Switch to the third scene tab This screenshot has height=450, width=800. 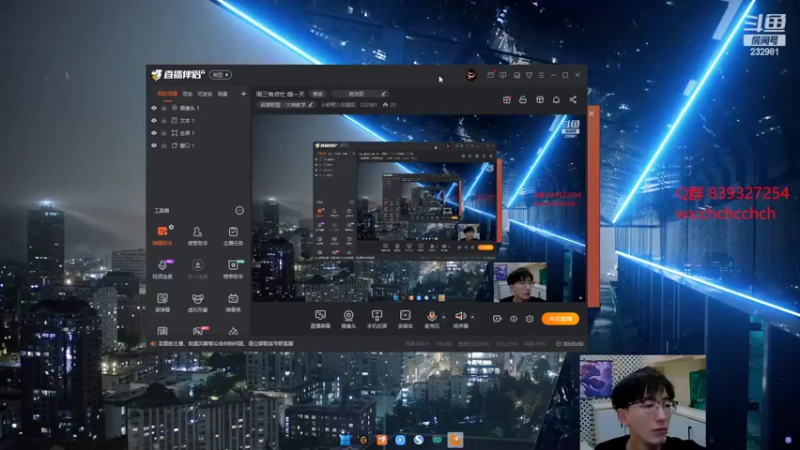click(205, 94)
